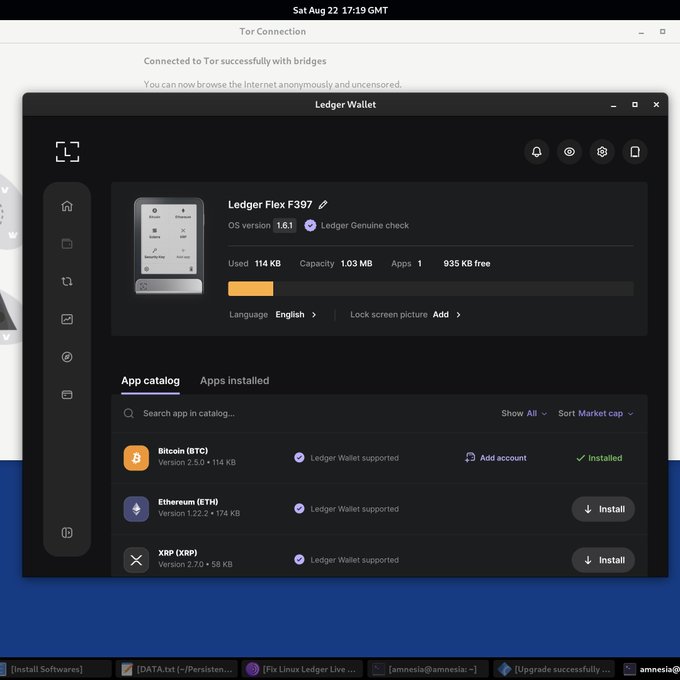Click the Bitcoin Installed status
Image resolution: width=680 pixels, height=680 pixels.
(599, 458)
